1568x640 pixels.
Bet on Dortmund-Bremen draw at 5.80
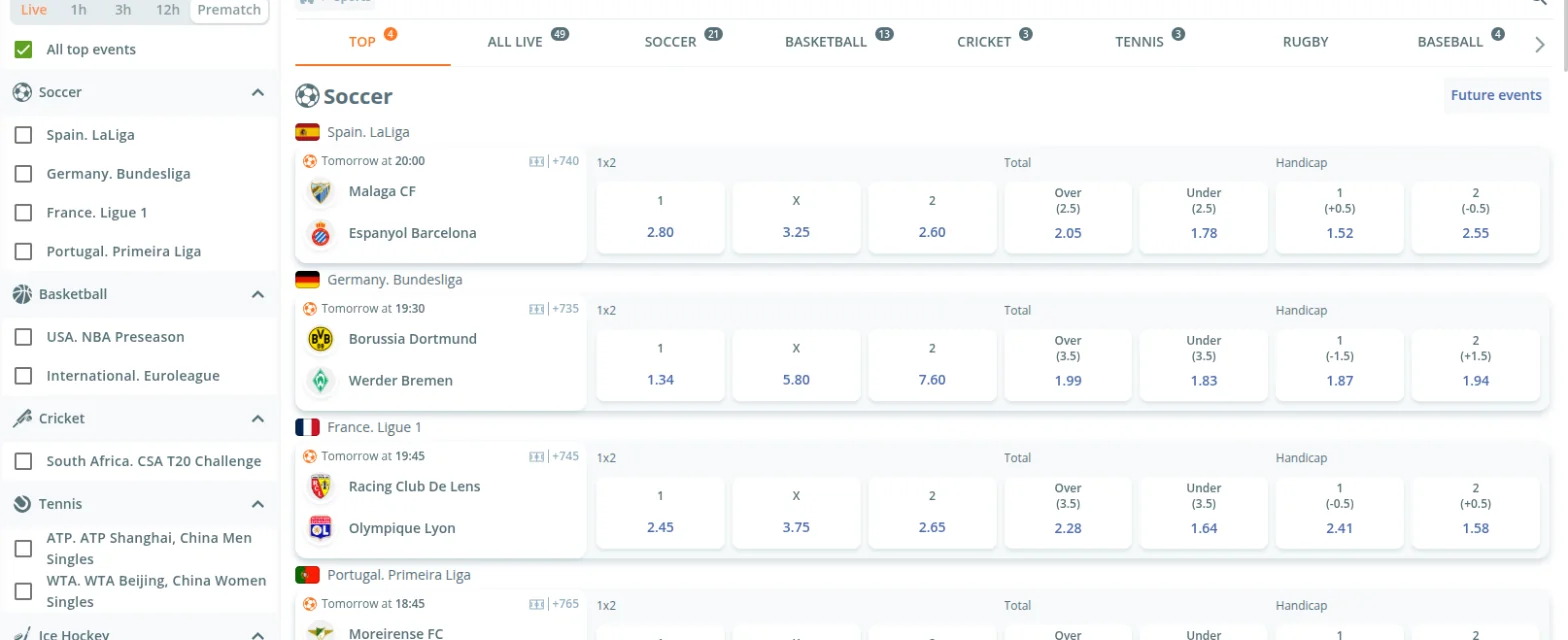[x=796, y=365]
